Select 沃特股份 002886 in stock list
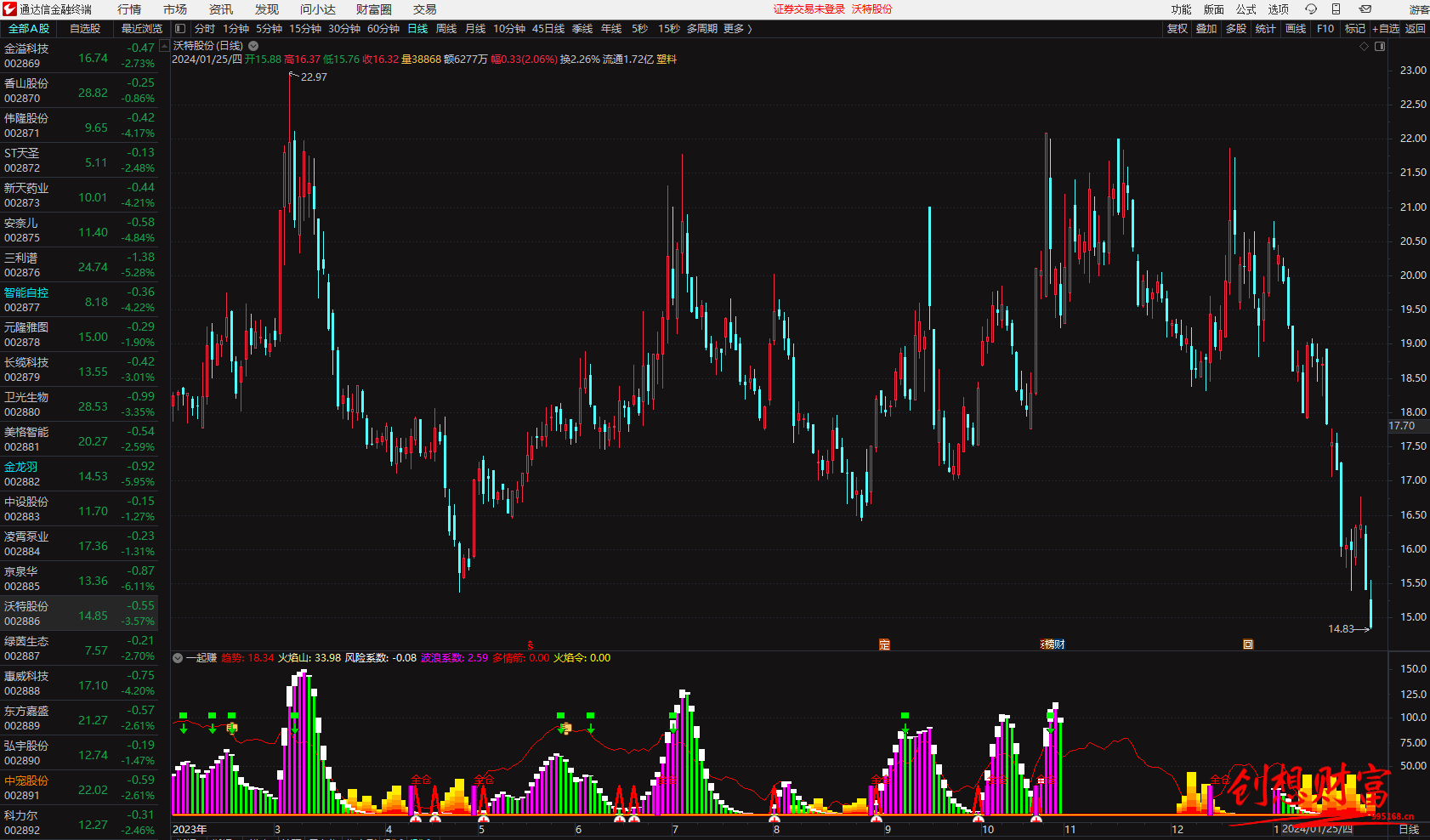Screen dimensions: 1430x840 click(x=79, y=614)
